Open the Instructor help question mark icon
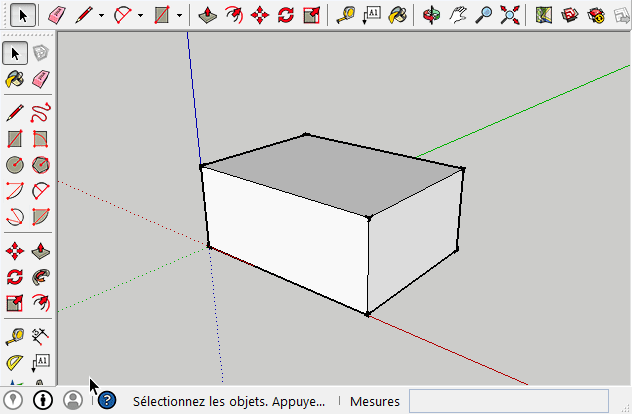 [x=107, y=401]
